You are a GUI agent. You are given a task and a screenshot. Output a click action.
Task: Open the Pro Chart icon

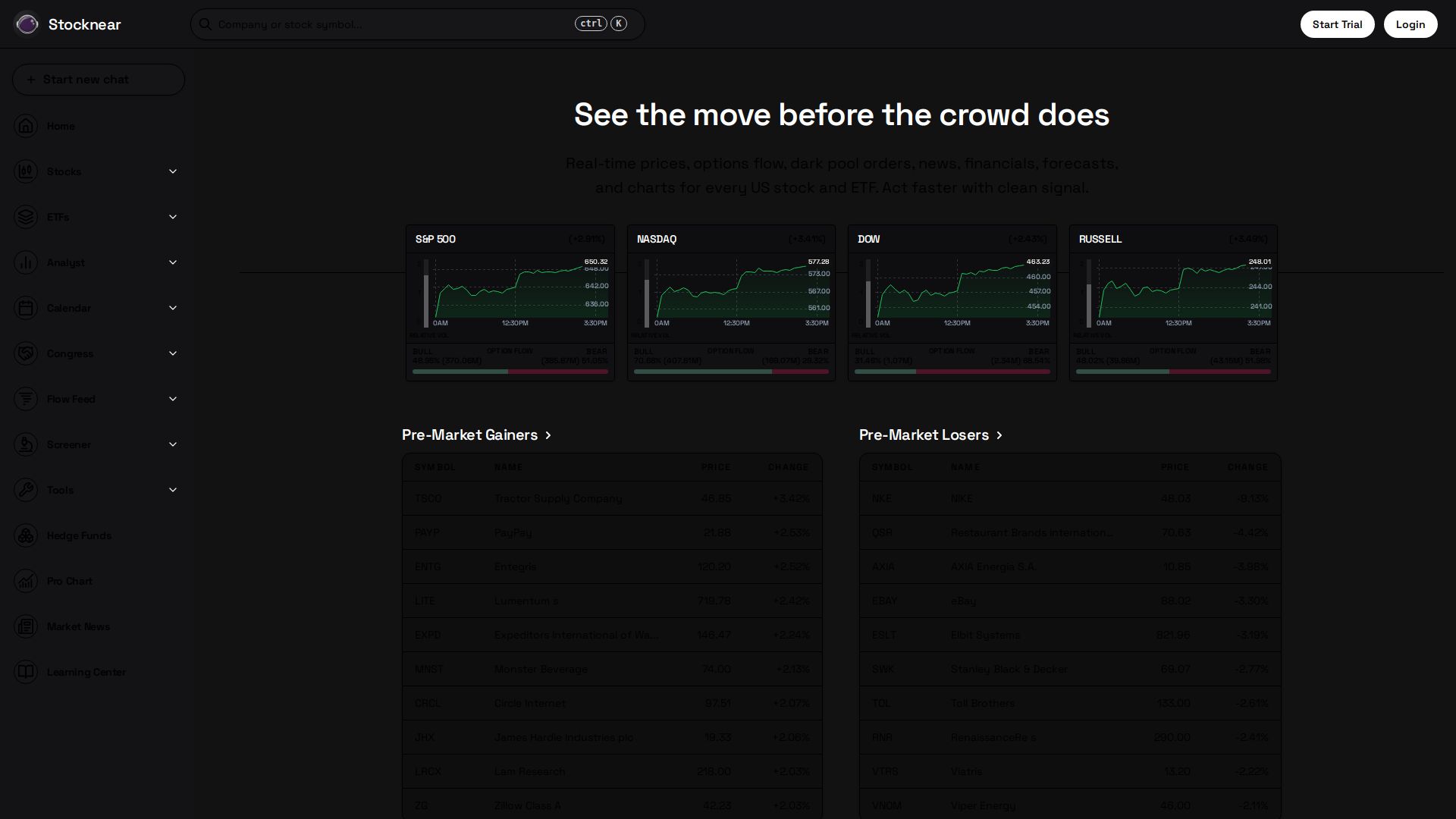[26, 581]
